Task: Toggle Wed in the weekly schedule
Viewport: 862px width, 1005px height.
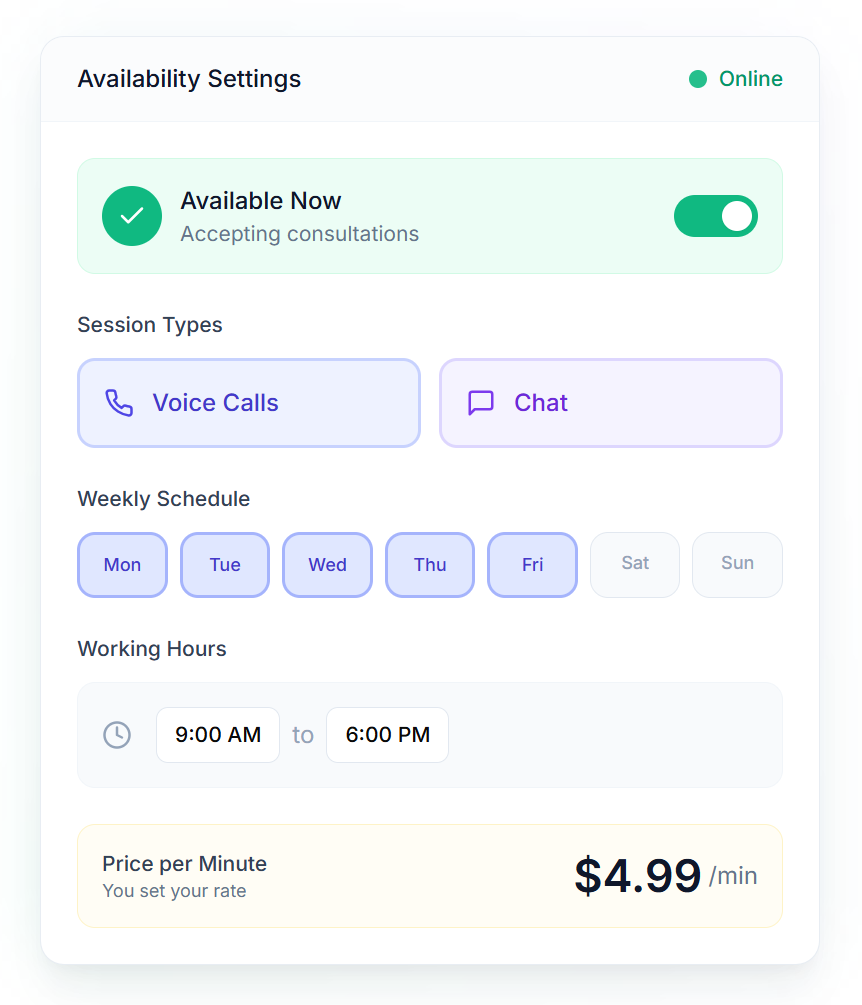Action: coord(327,565)
